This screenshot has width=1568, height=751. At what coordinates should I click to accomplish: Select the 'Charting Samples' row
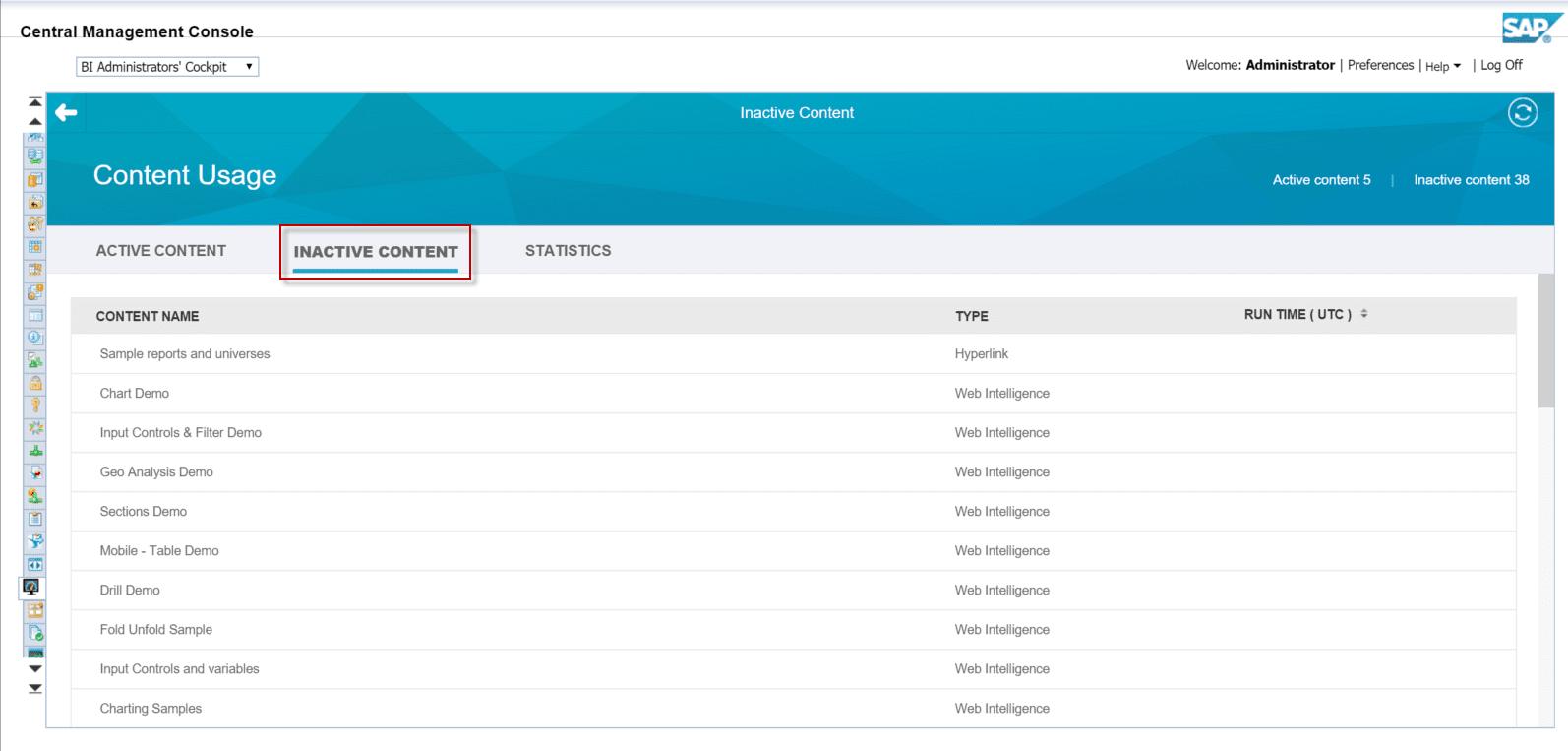[793, 709]
